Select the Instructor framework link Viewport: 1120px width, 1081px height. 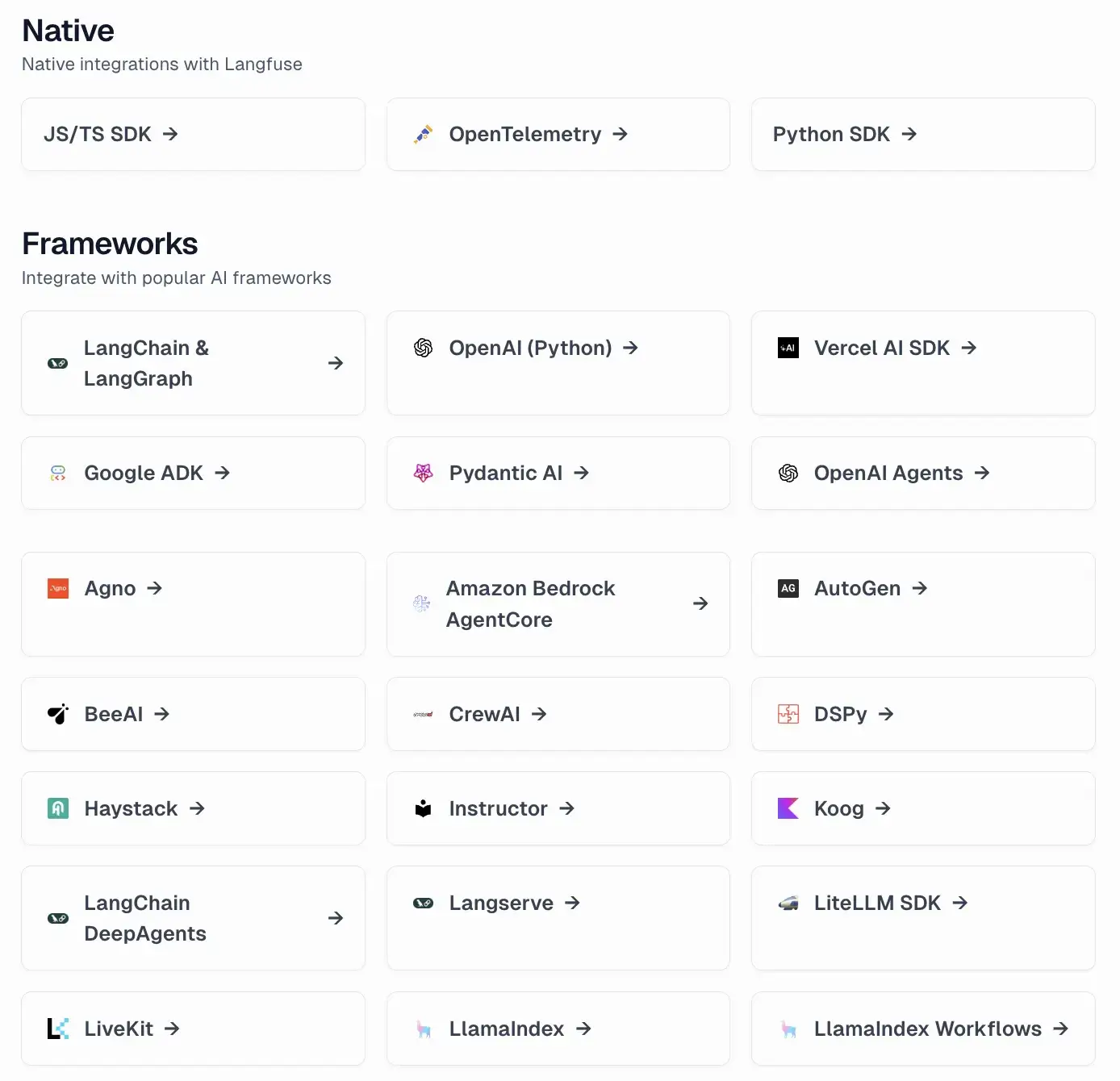[x=498, y=809]
